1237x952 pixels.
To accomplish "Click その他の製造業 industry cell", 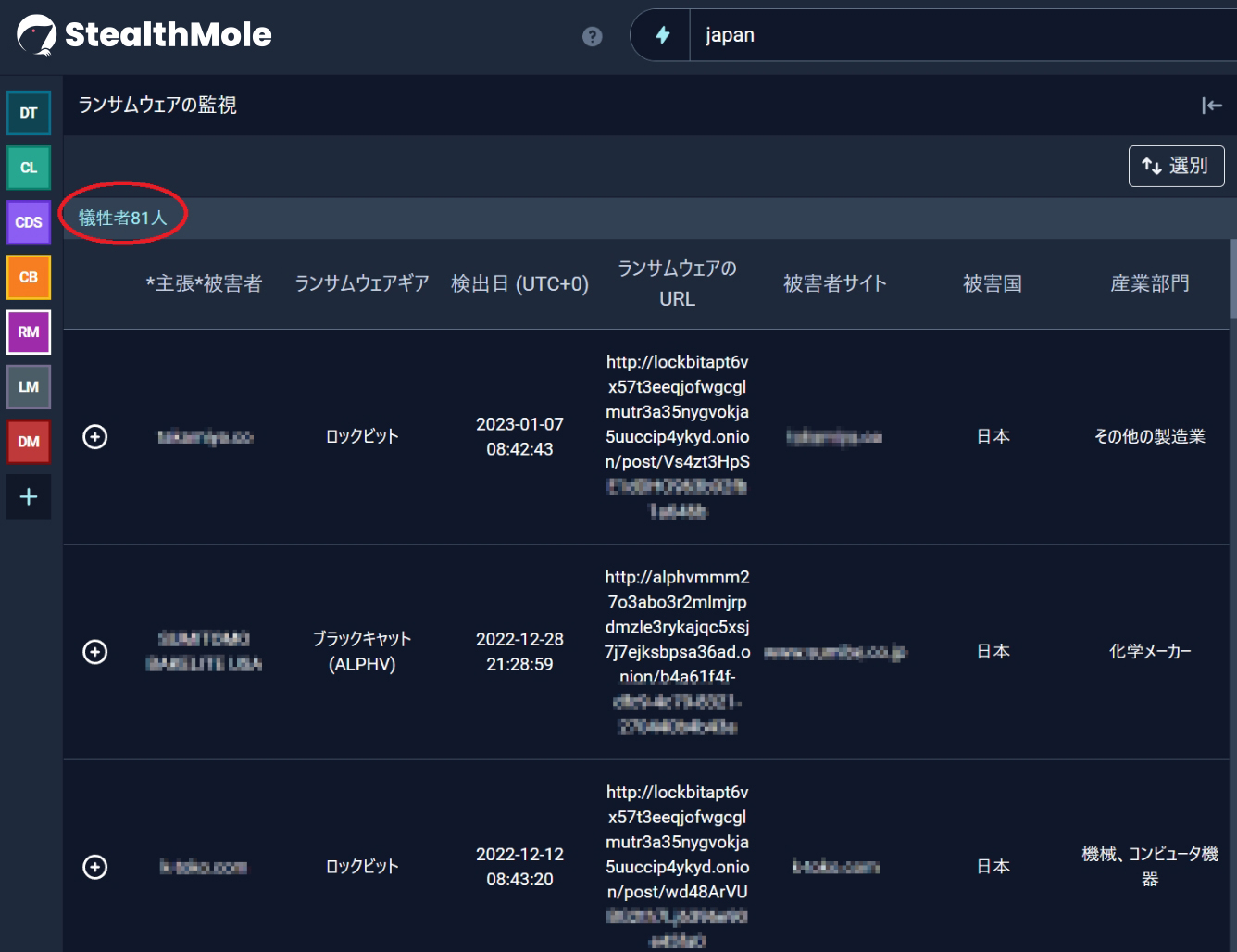I will (1150, 436).
